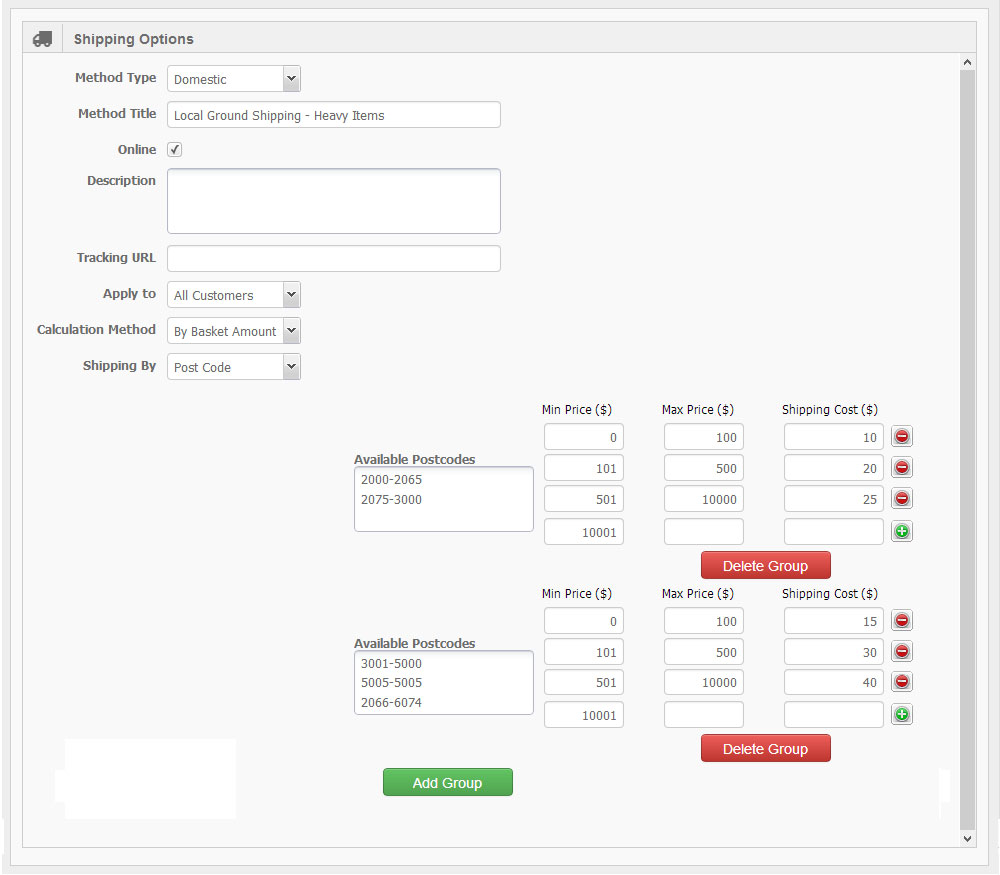Click the scrollbar down arrow
The width and height of the screenshot is (1000, 875).
pyautogui.click(x=967, y=839)
